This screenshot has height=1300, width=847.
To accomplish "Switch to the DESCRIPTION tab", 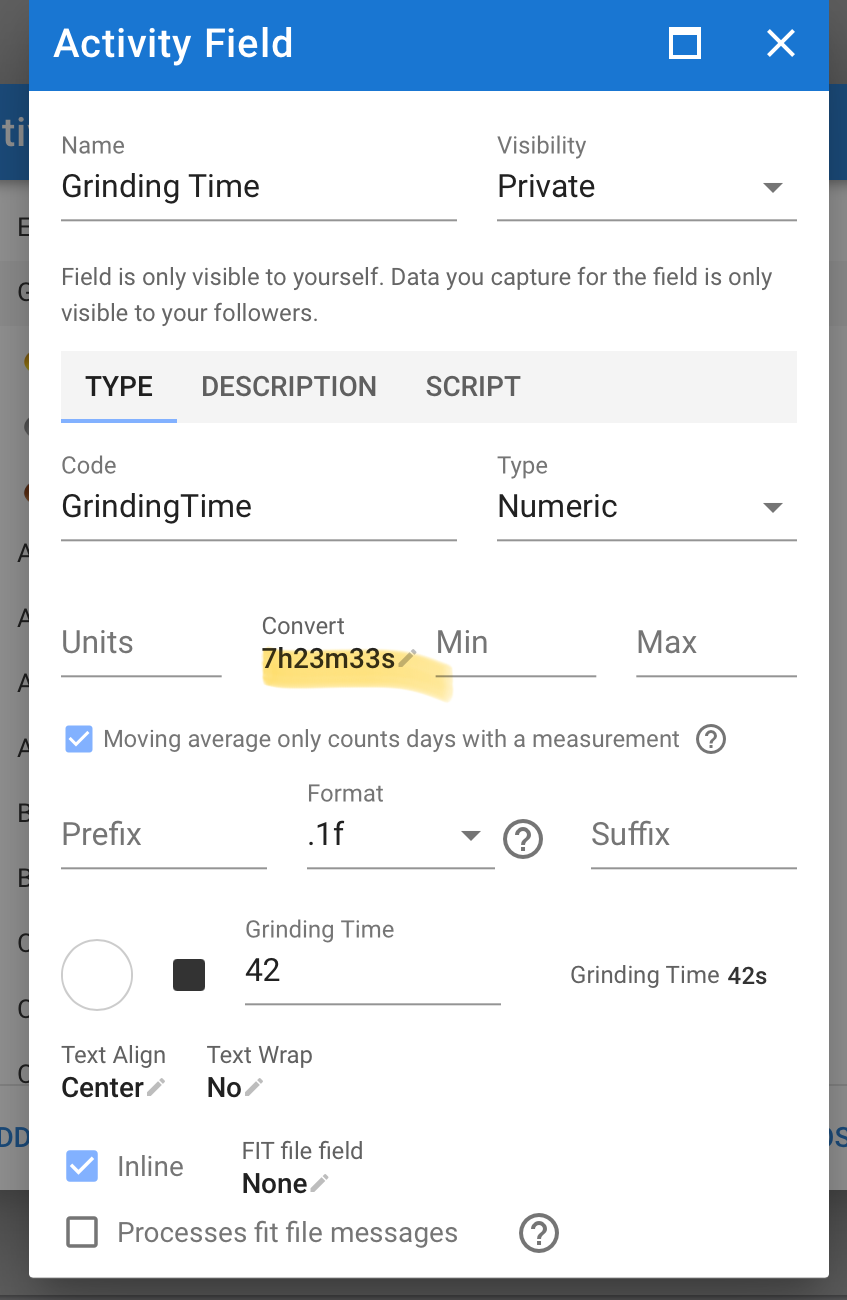I will tap(289, 387).
